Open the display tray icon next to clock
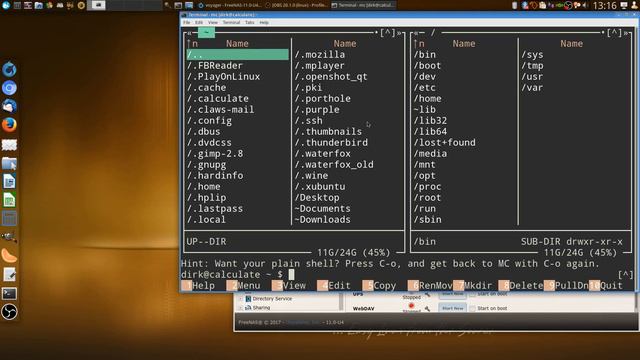640x360 pixels. tap(624, 5)
